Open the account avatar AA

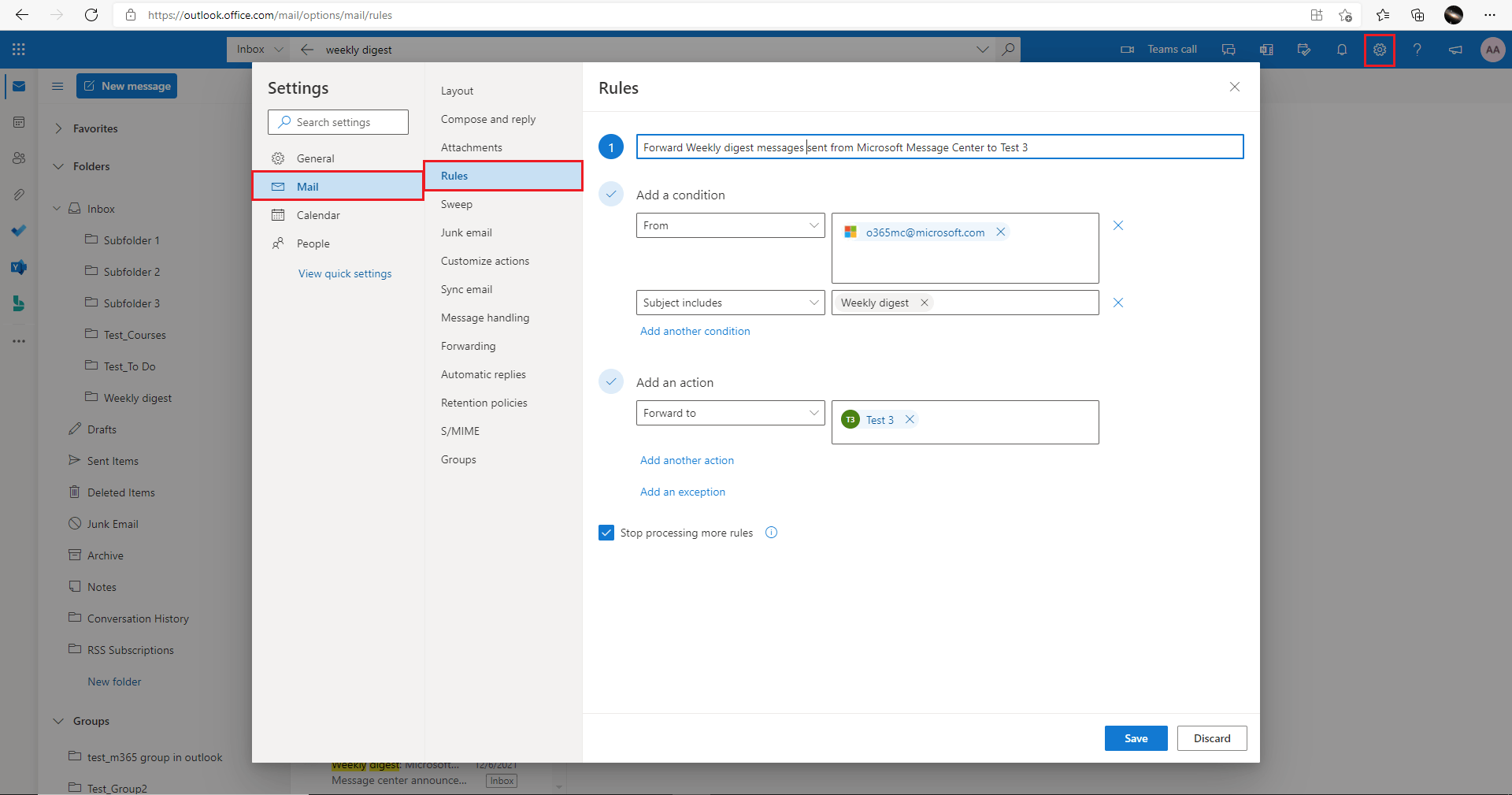tap(1492, 50)
